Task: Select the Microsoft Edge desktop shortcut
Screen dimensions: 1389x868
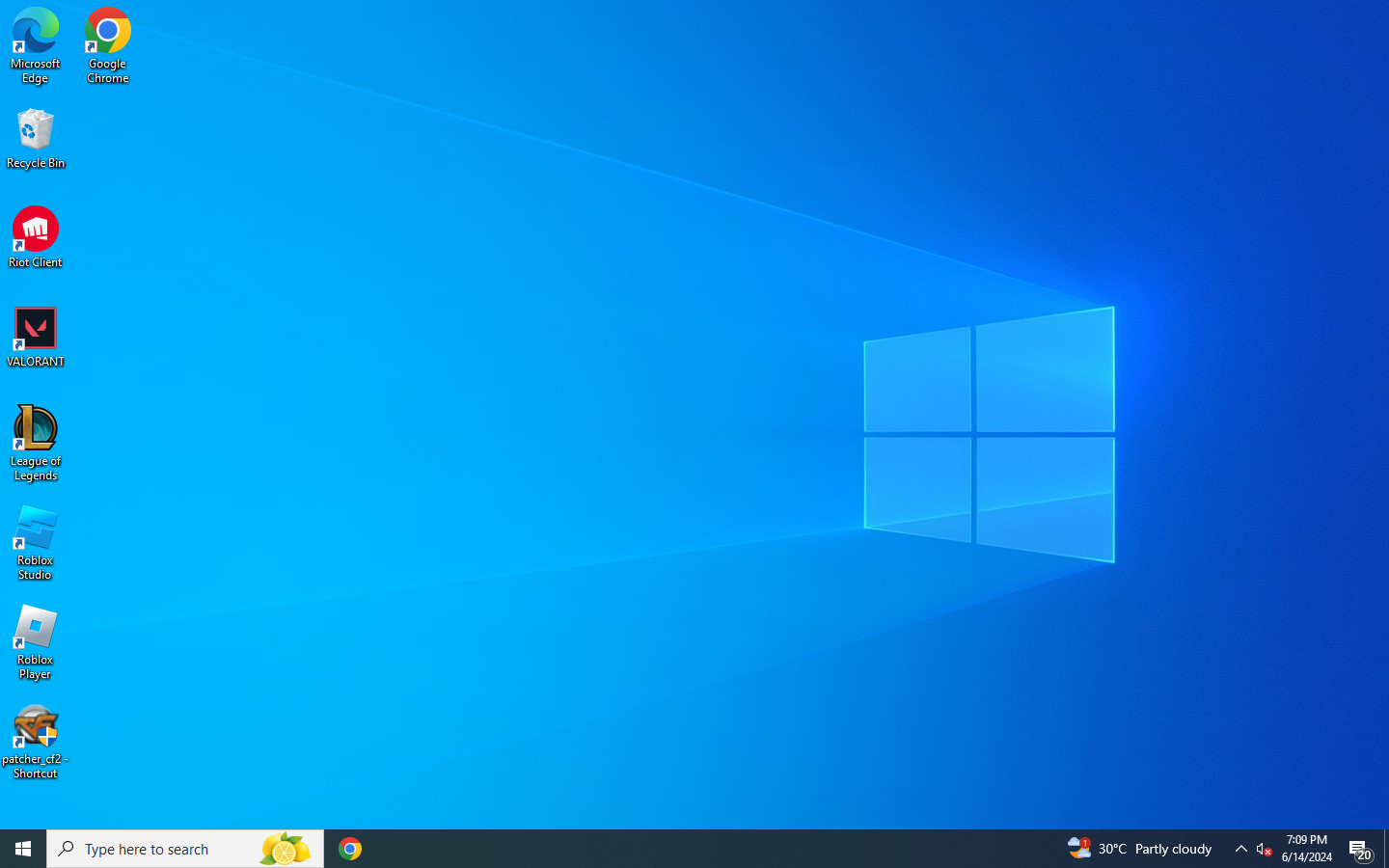Action: pos(36,45)
